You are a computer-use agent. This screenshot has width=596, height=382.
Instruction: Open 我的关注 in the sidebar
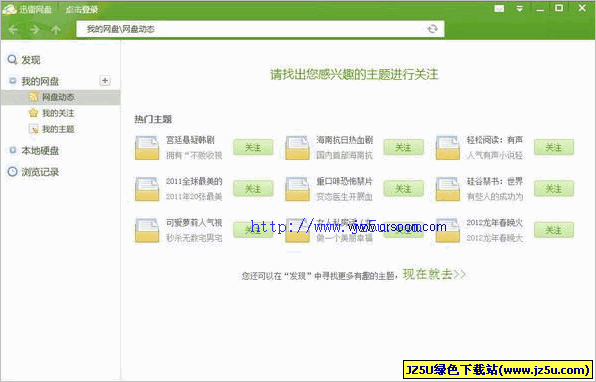click(x=58, y=113)
